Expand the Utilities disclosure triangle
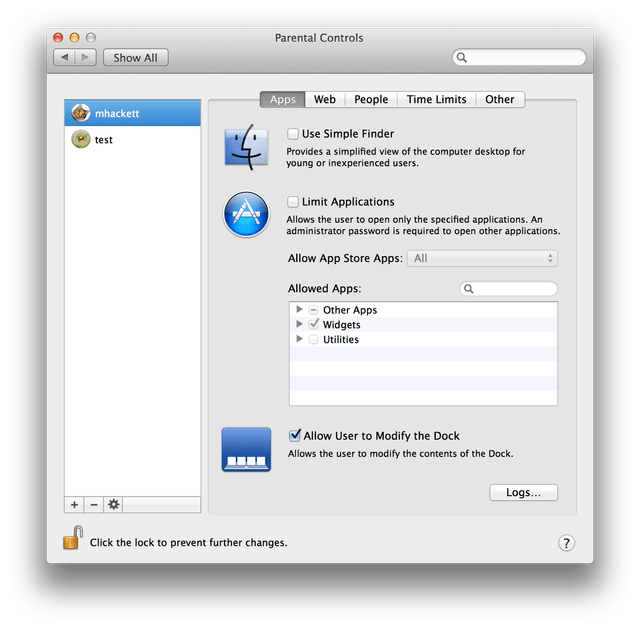Image resolution: width=640 pixels, height=628 pixels. [x=299, y=339]
